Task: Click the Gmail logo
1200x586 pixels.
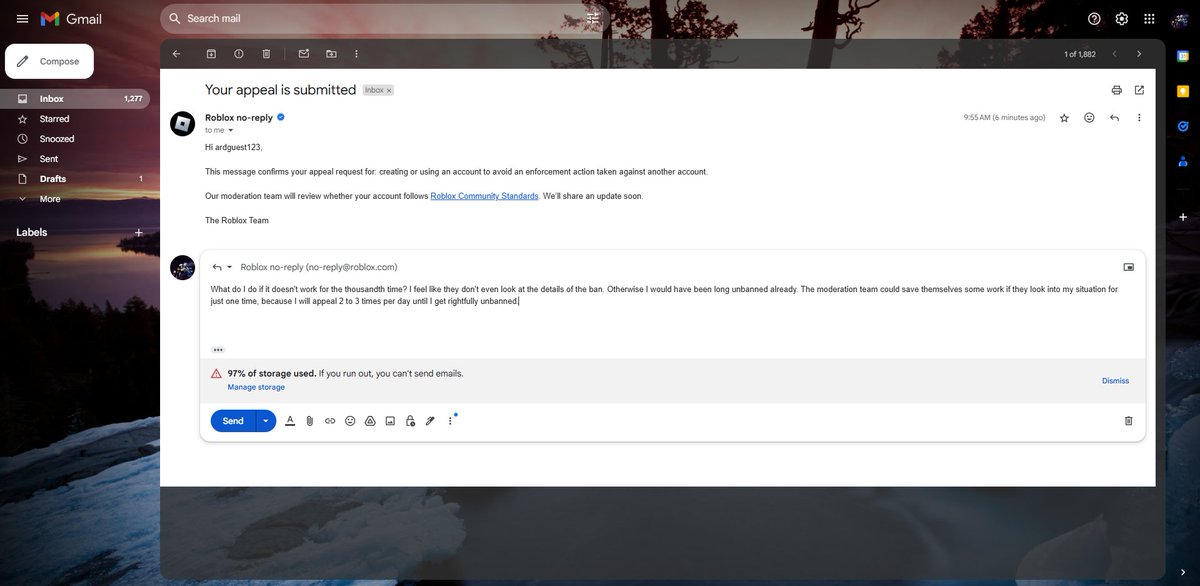Action: click(x=71, y=18)
